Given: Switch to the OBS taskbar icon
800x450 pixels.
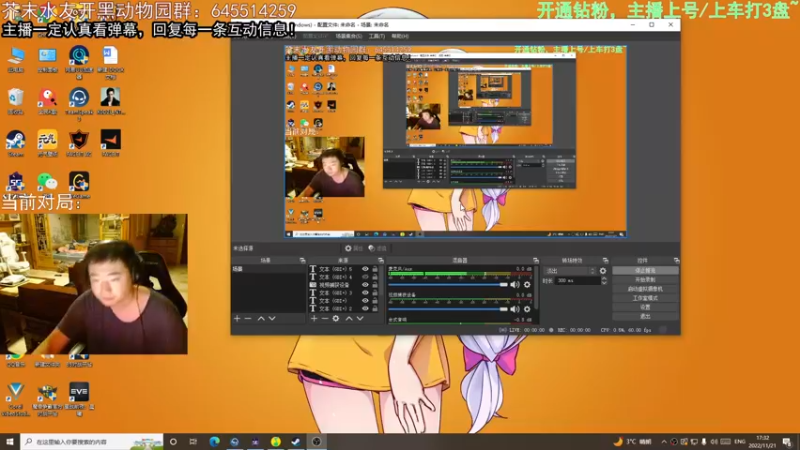Looking at the screenshot, I should click(x=316, y=441).
